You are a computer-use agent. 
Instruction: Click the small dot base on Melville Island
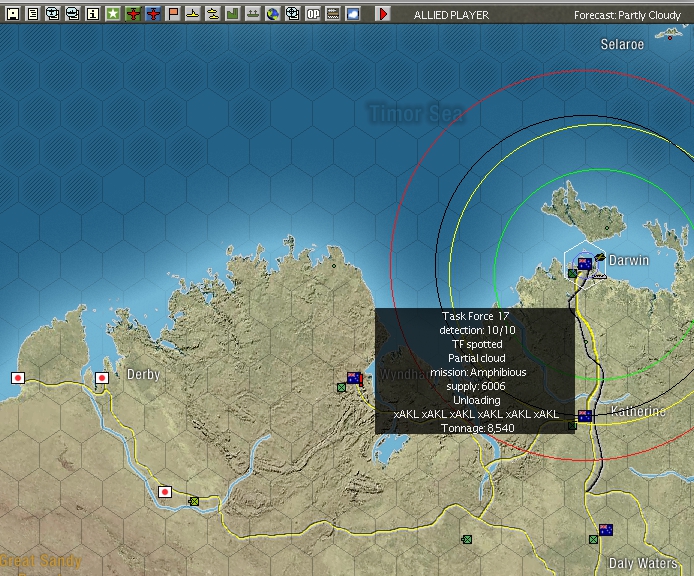point(607,228)
